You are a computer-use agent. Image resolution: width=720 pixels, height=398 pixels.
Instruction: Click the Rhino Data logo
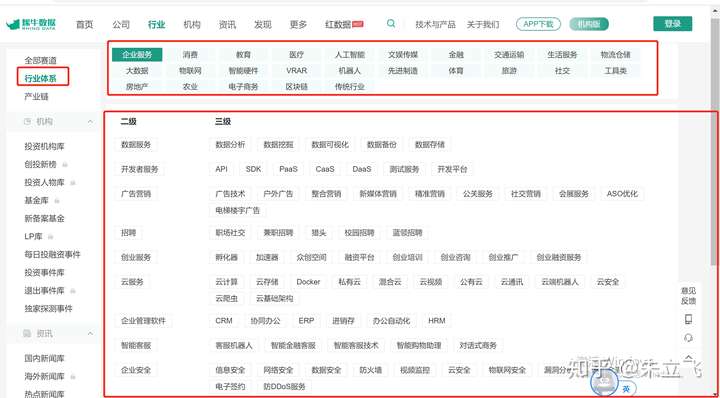click(31, 24)
